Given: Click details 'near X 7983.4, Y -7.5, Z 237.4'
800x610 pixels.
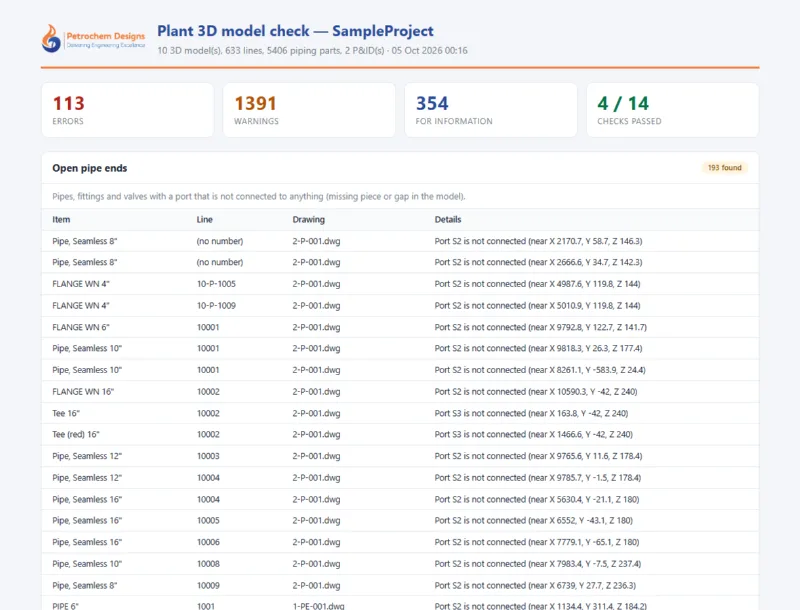Looking at the screenshot, I should point(585,564).
